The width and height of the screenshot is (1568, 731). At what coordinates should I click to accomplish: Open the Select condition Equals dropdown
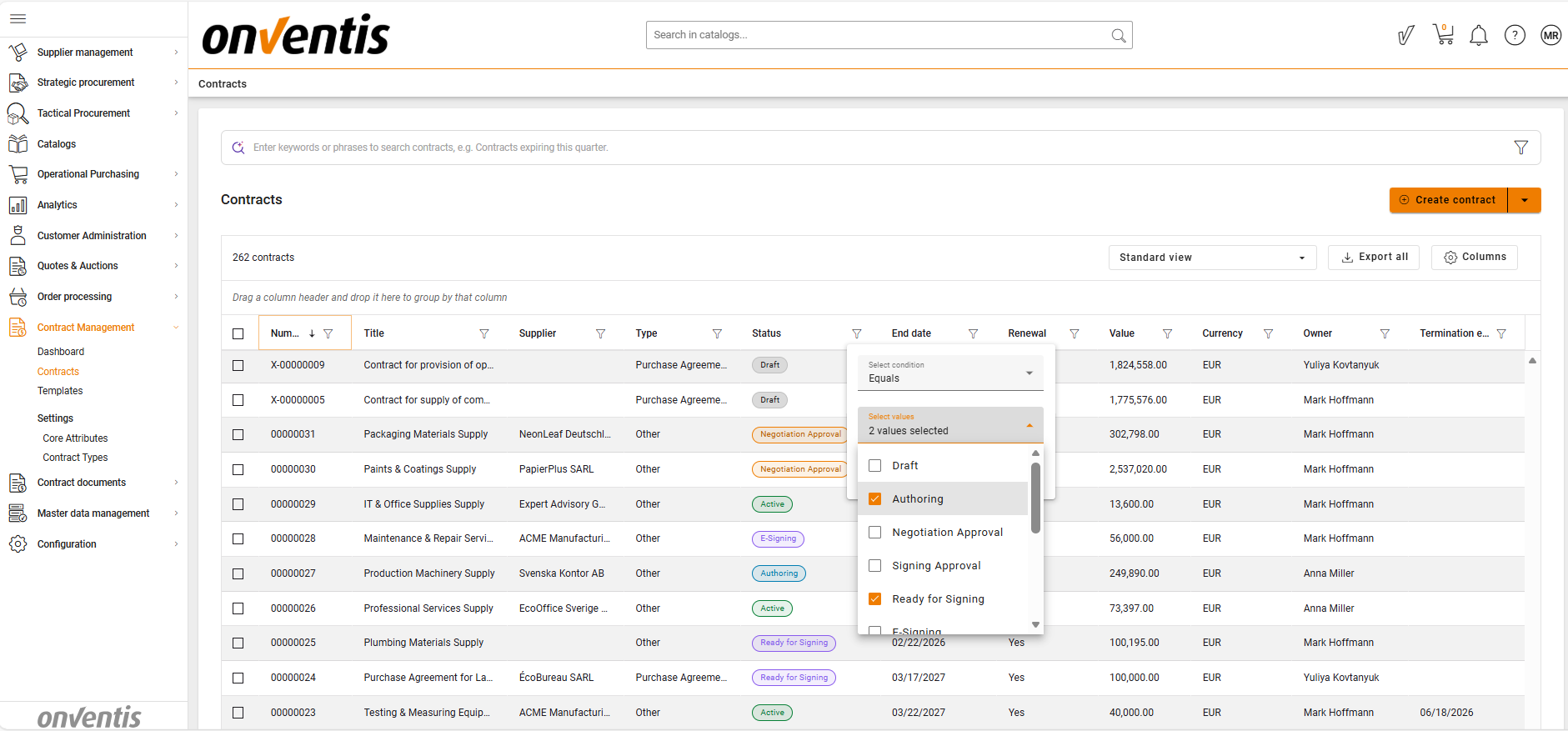(x=950, y=373)
